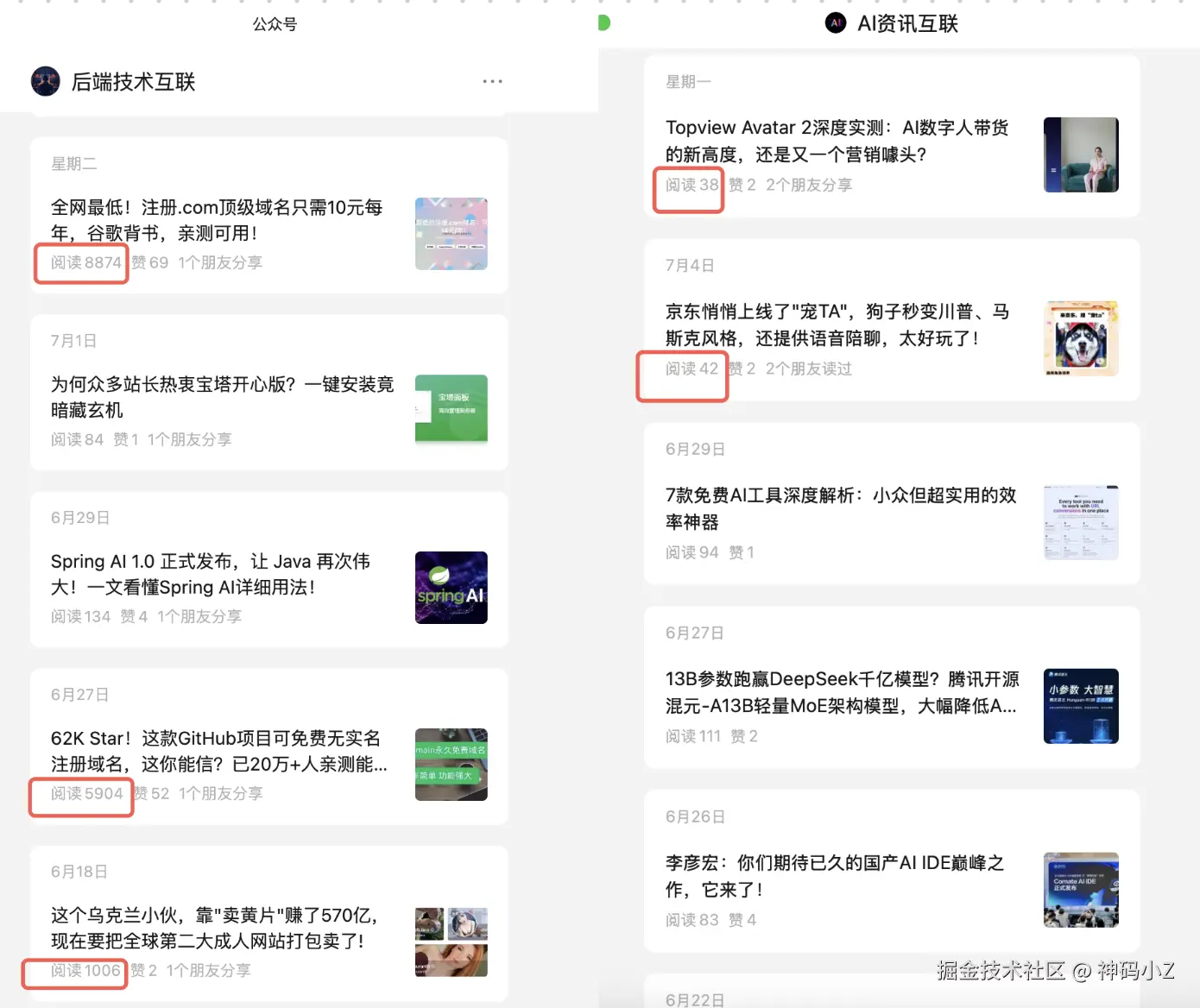Click the green 宝塔面板 article thumbnail
The image size is (1200, 1008).
[452, 409]
